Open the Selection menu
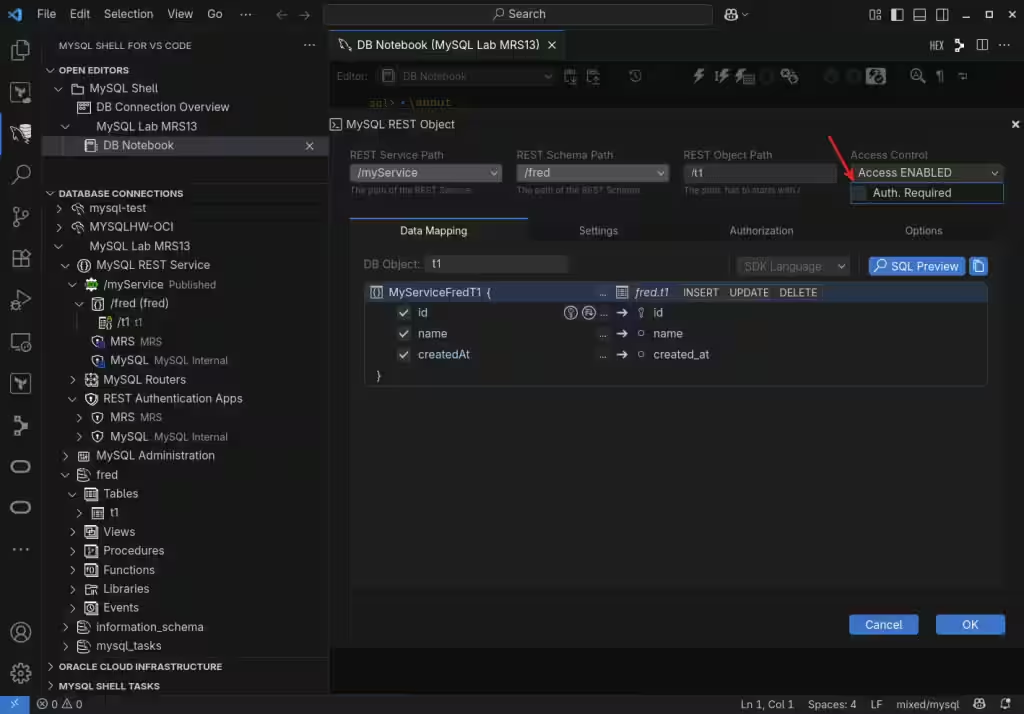Image resolution: width=1024 pixels, height=714 pixels. [x=128, y=14]
